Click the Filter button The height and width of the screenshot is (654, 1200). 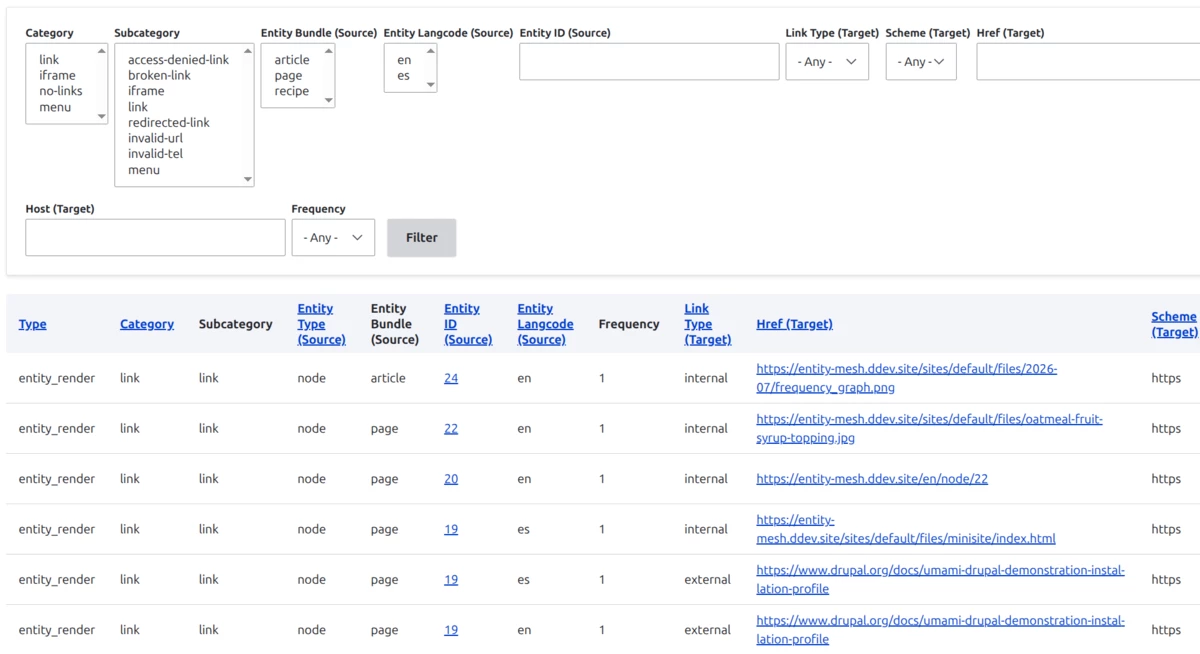(422, 238)
